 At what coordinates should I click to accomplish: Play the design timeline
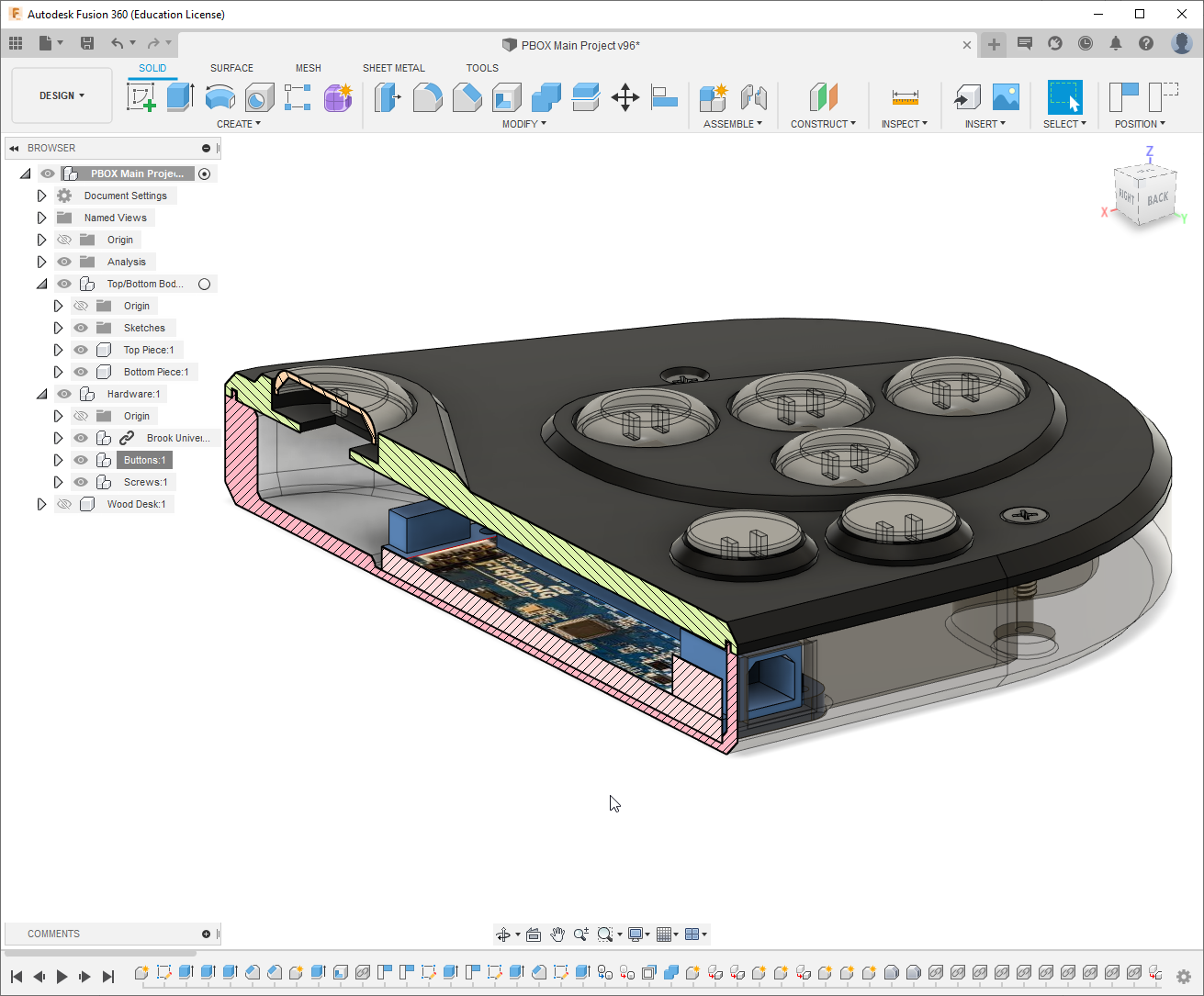[62, 976]
